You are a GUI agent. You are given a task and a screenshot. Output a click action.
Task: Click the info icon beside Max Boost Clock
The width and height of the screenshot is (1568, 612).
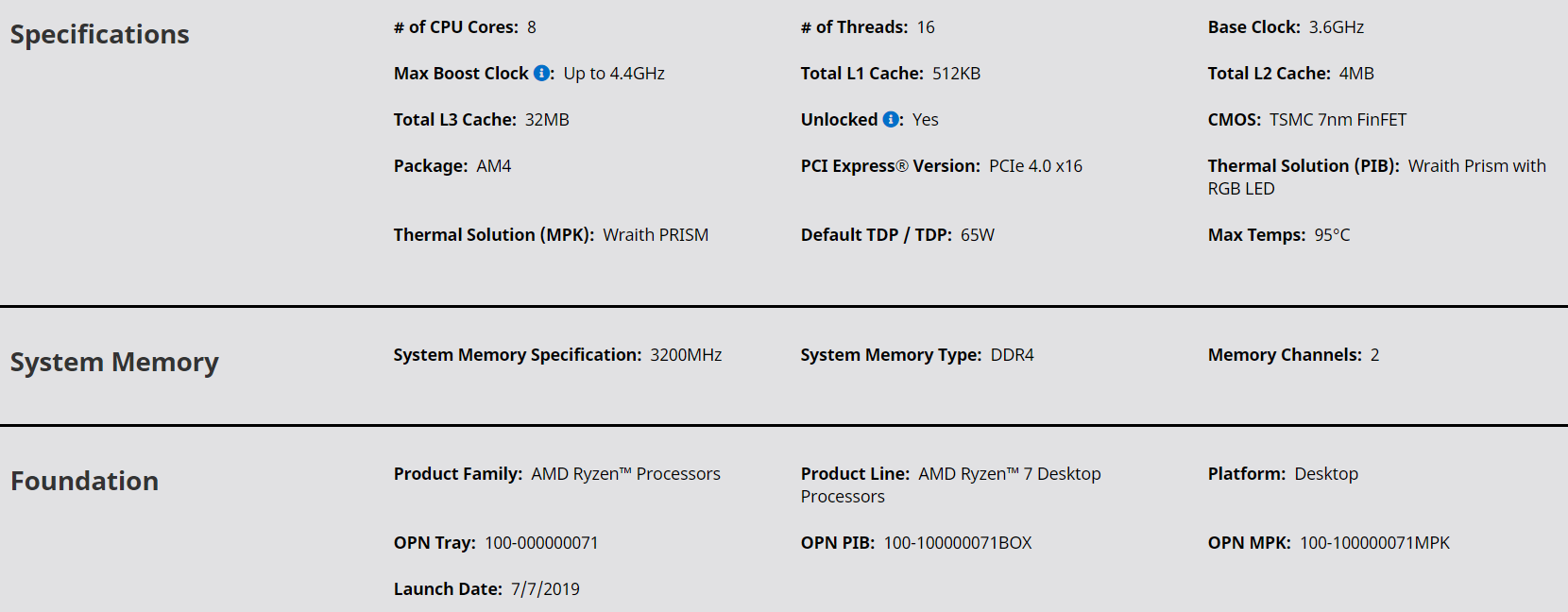pyautogui.click(x=541, y=73)
